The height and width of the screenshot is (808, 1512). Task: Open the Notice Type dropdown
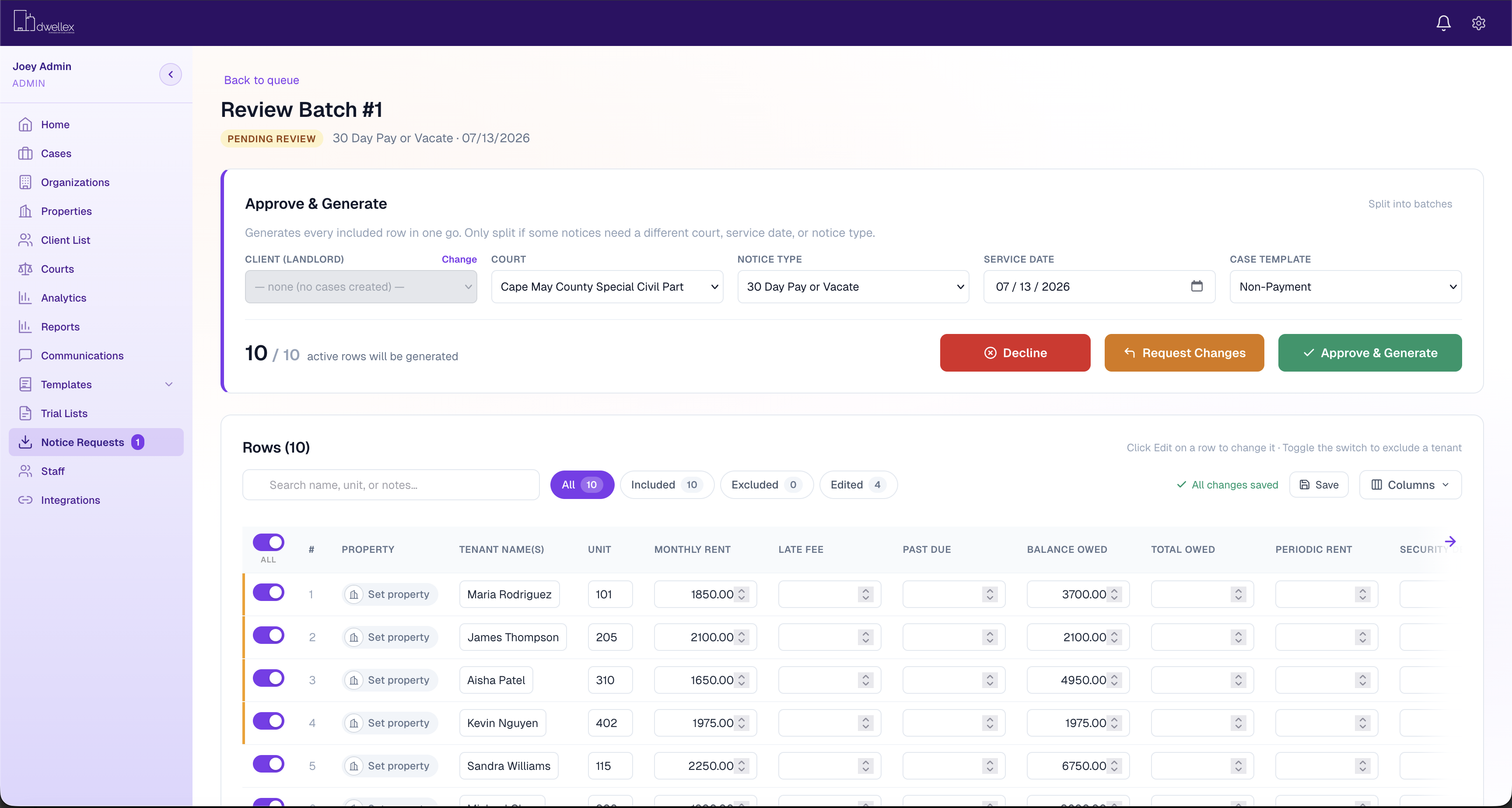click(x=853, y=287)
